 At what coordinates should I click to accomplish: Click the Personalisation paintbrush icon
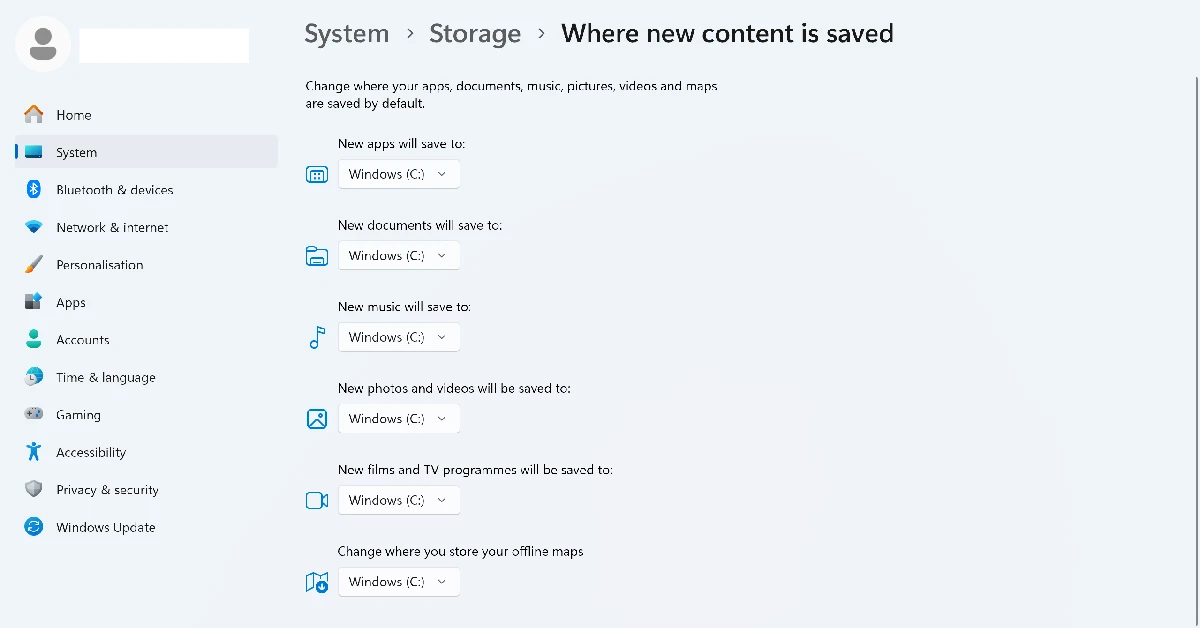tap(34, 265)
